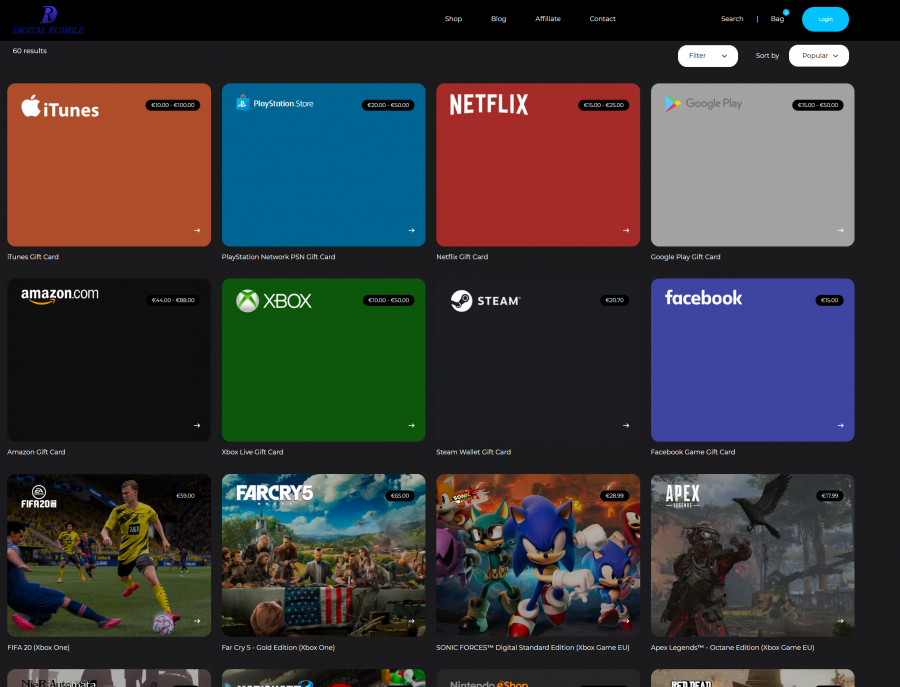The width and height of the screenshot is (900, 687).
Task: Open PlayStation Network PSN Gift Card link
Action: [x=278, y=257]
